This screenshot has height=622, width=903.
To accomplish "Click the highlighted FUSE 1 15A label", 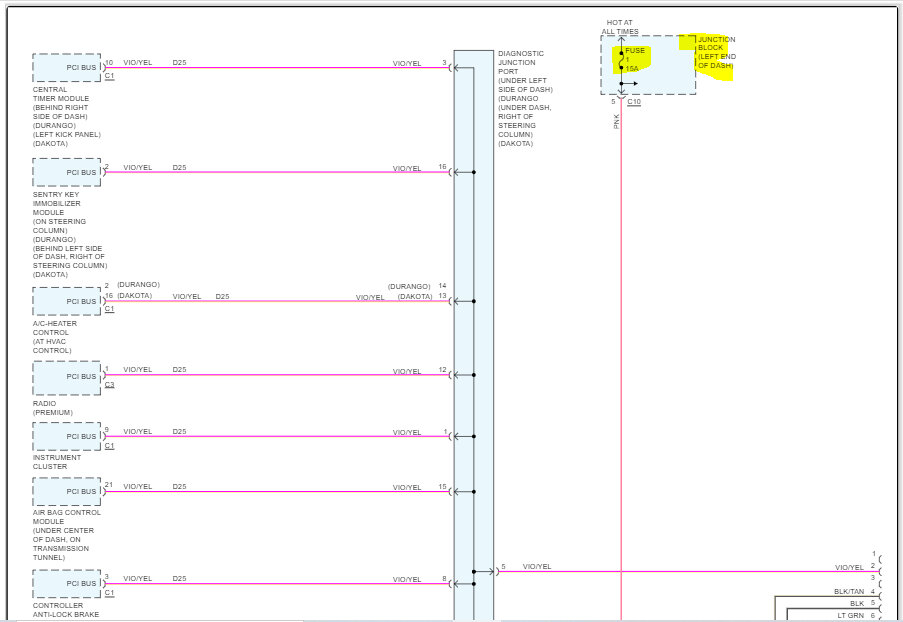I will tap(635, 59).
